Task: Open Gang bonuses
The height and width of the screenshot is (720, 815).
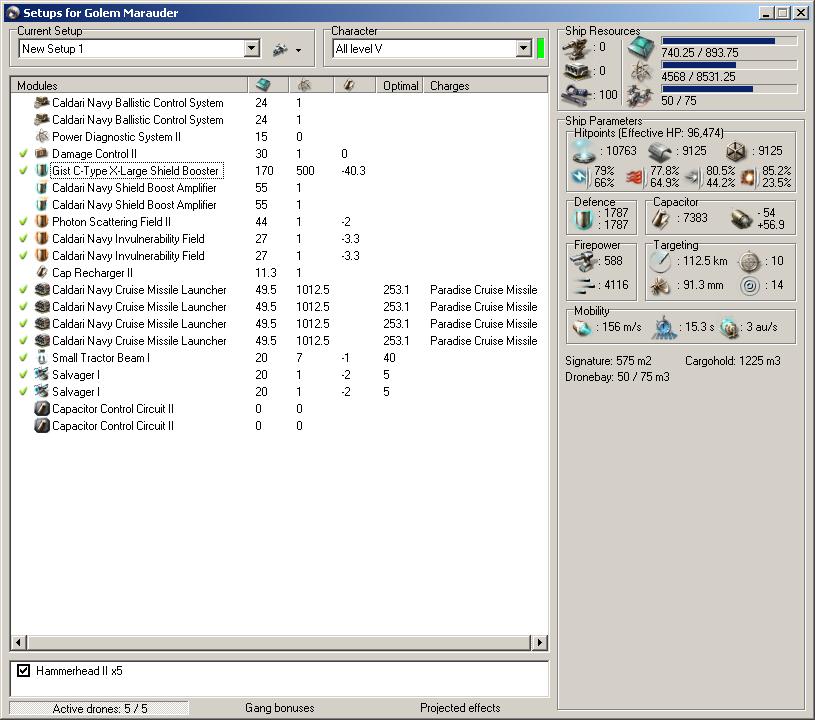Action: pyautogui.click(x=280, y=708)
